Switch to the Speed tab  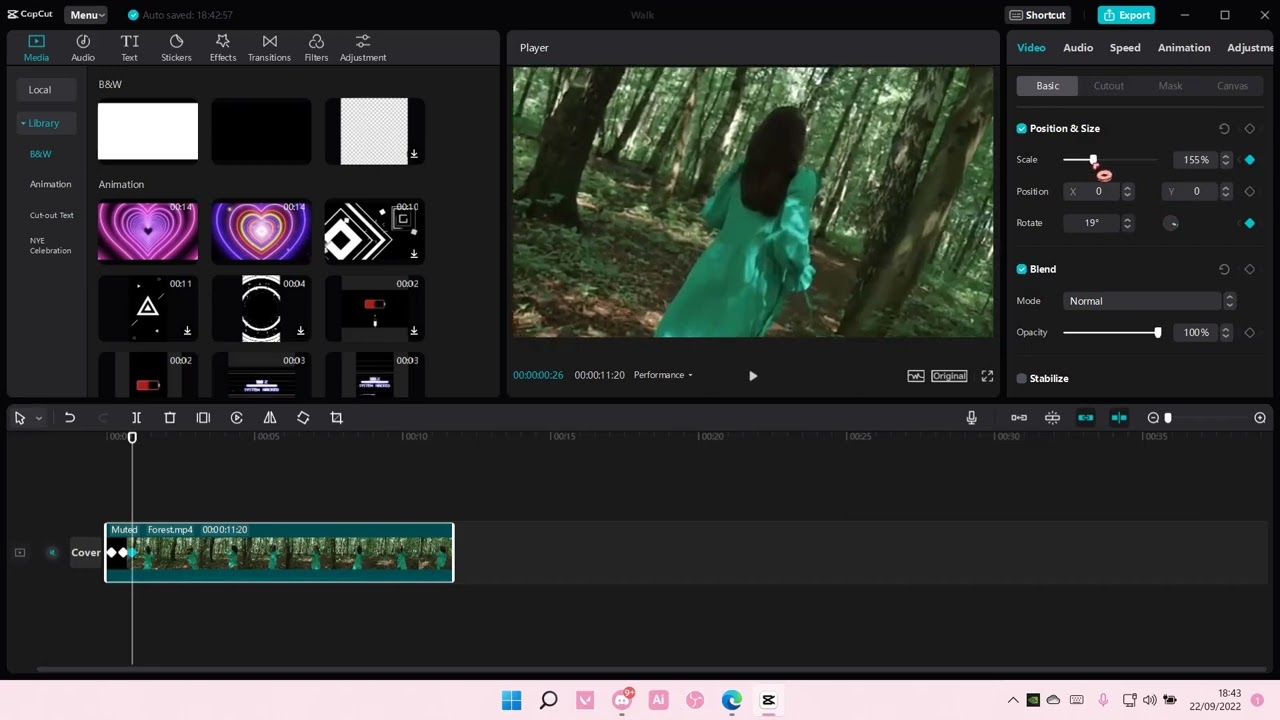(x=1125, y=48)
